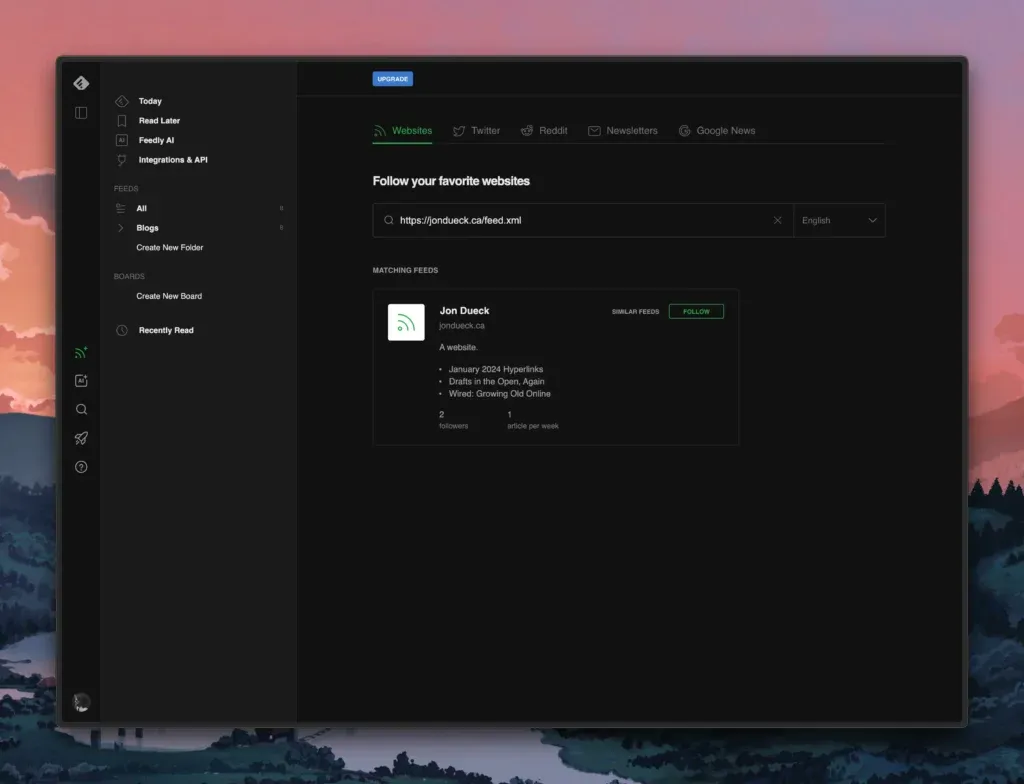Open the user avatar at bottom left
Viewport: 1024px width, 784px height.
[x=81, y=702]
